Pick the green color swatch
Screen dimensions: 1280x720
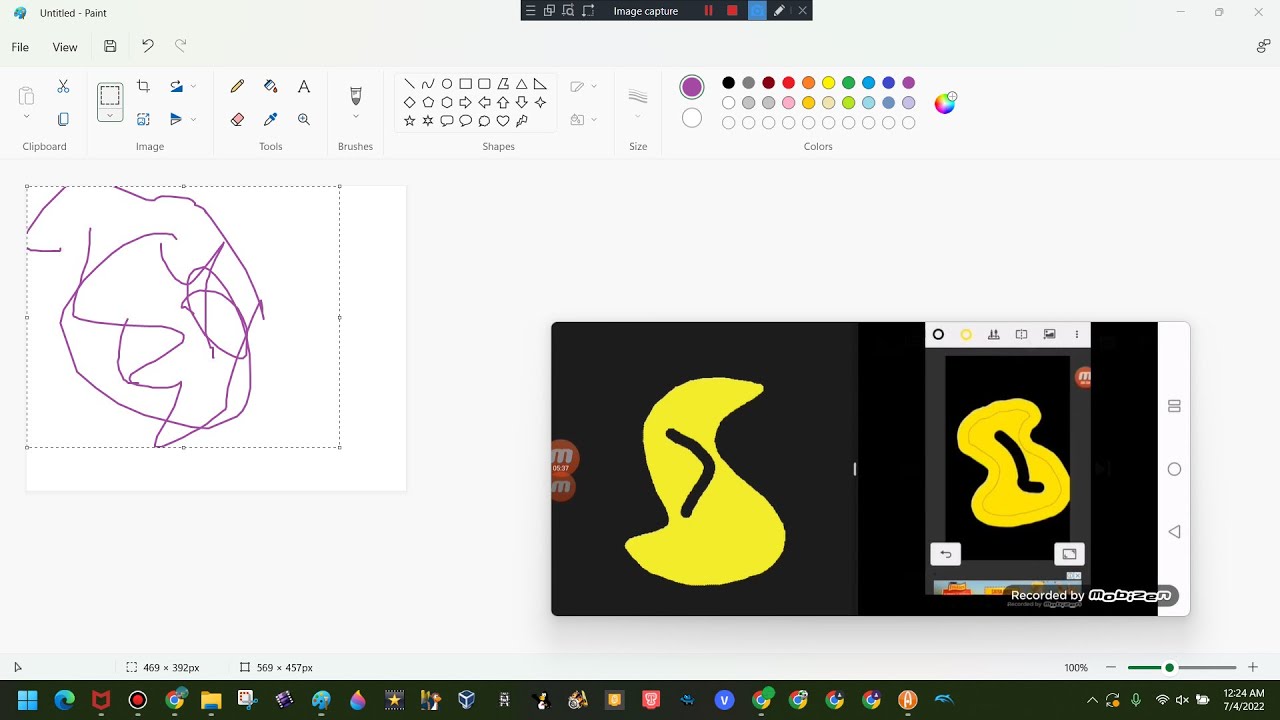point(849,83)
